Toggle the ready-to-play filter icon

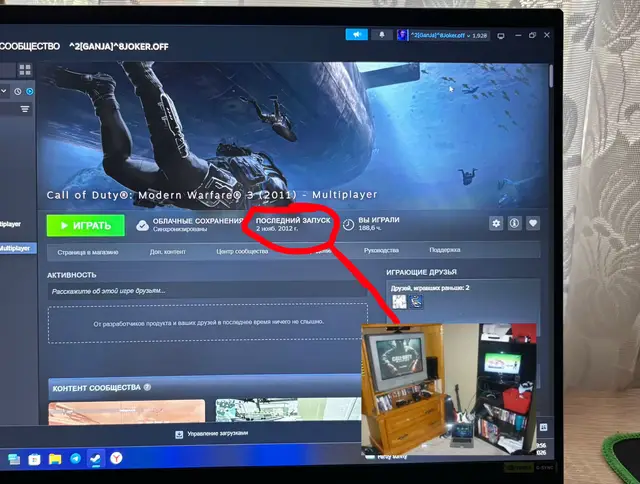point(30,91)
